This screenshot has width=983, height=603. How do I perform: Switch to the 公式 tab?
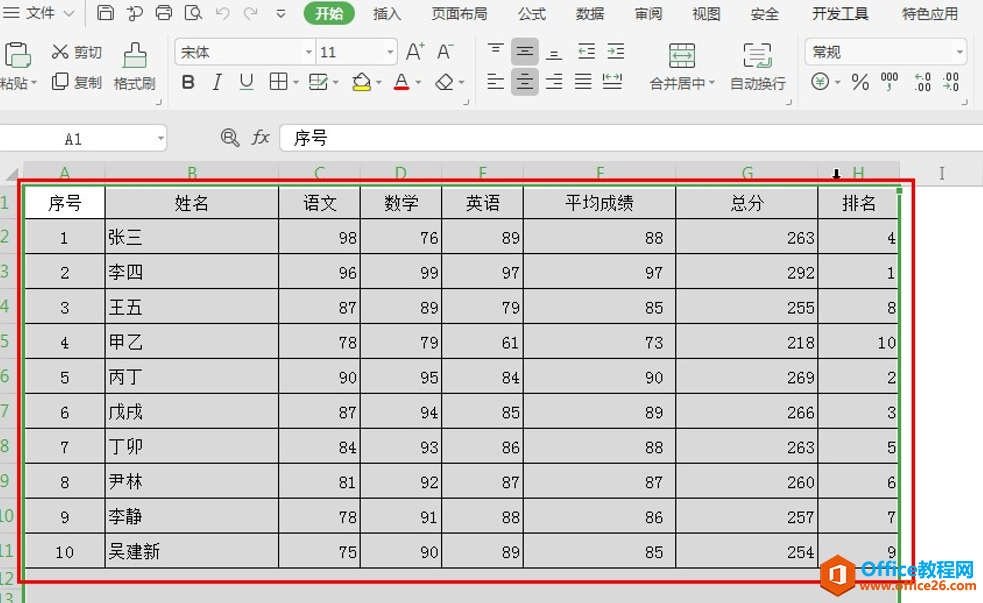point(532,13)
